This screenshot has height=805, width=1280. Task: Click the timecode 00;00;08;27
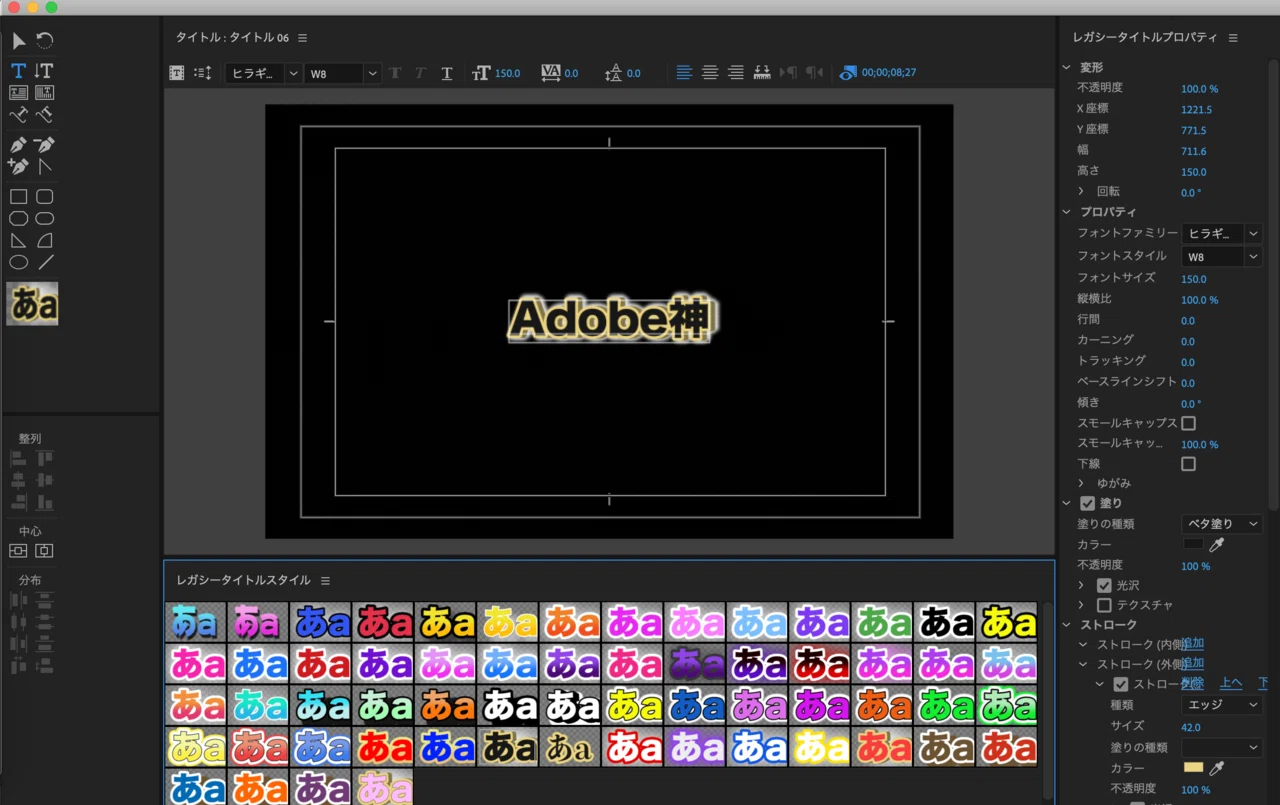click(889, 73)
